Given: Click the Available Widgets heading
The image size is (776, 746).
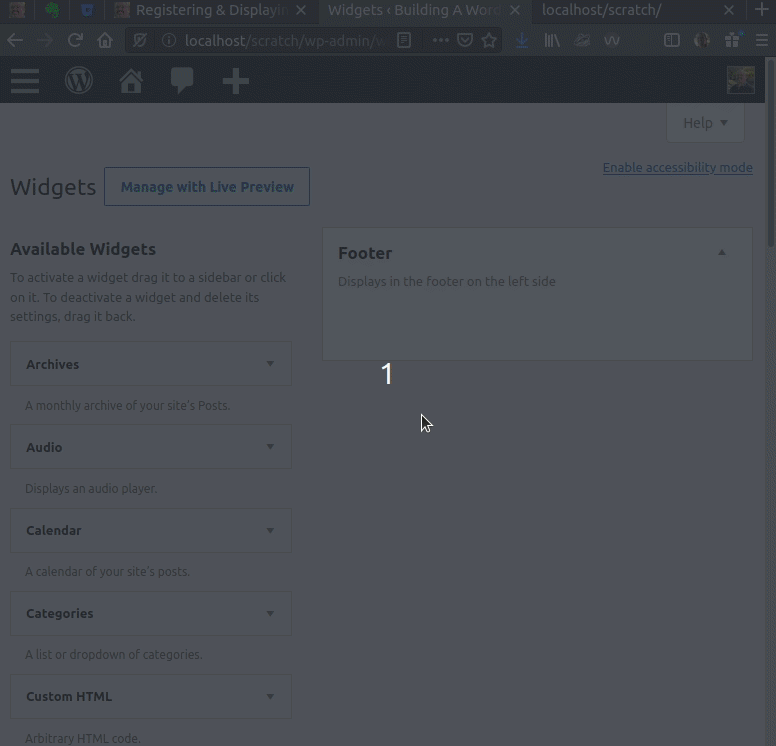Looking at the screenshot, I should click(x=83, y=249).
